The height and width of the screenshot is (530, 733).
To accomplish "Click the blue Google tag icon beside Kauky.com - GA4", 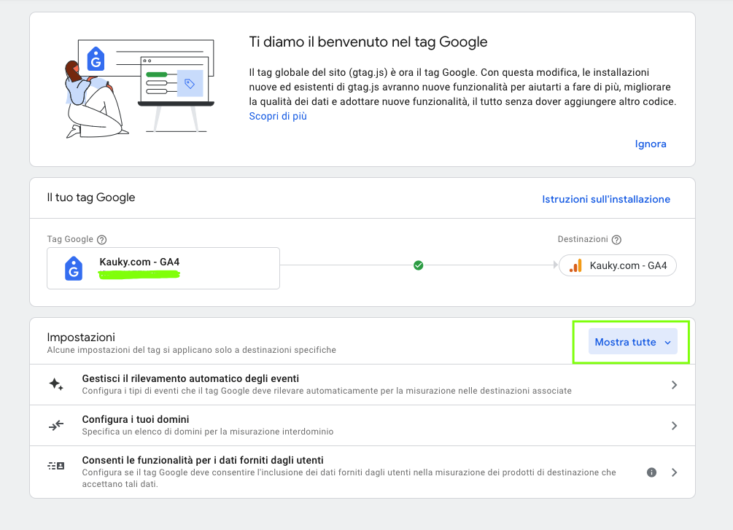I will pyautogui.click(x=73, y=268).
